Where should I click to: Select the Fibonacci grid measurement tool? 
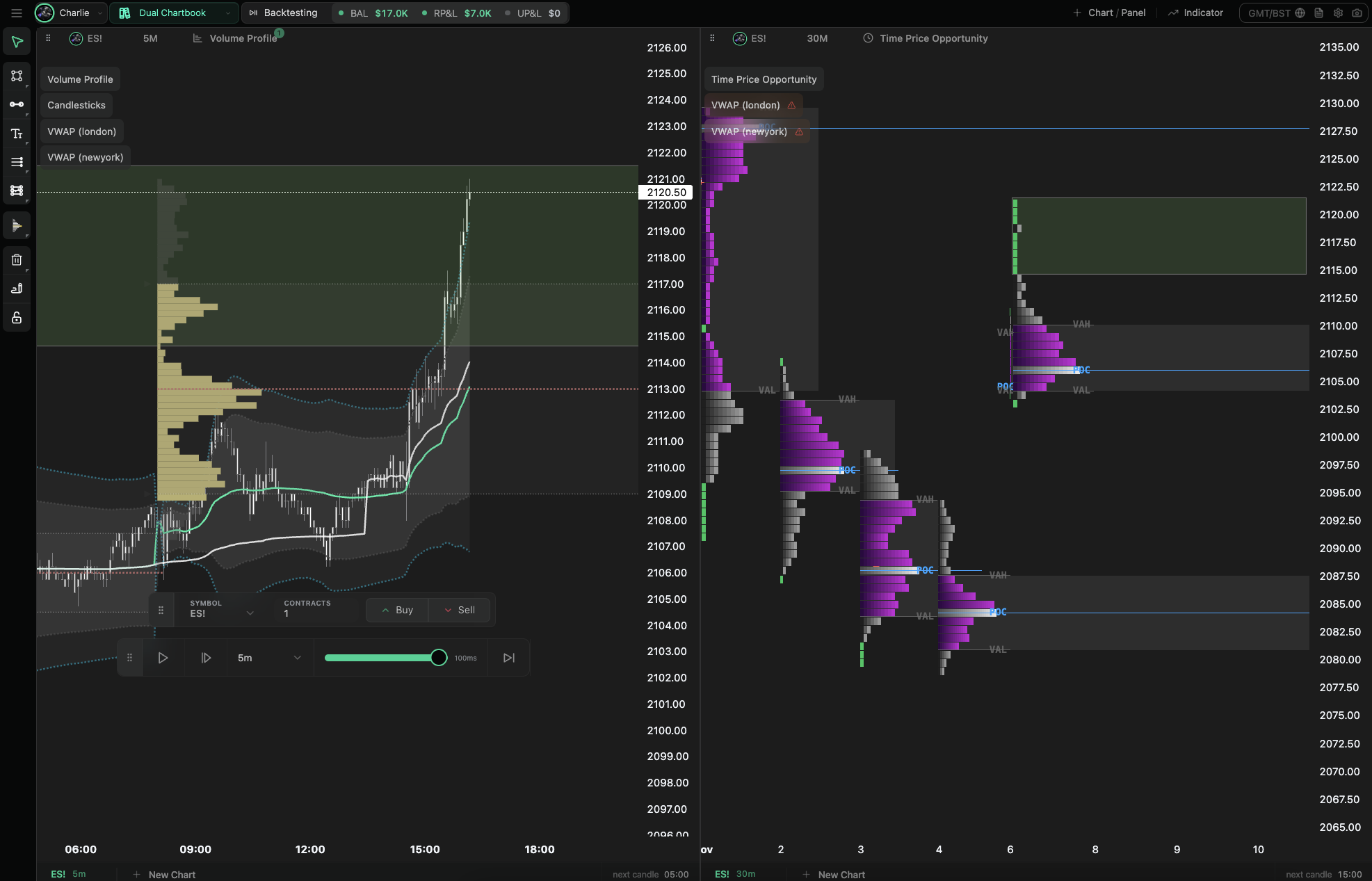tap(17, 191)
